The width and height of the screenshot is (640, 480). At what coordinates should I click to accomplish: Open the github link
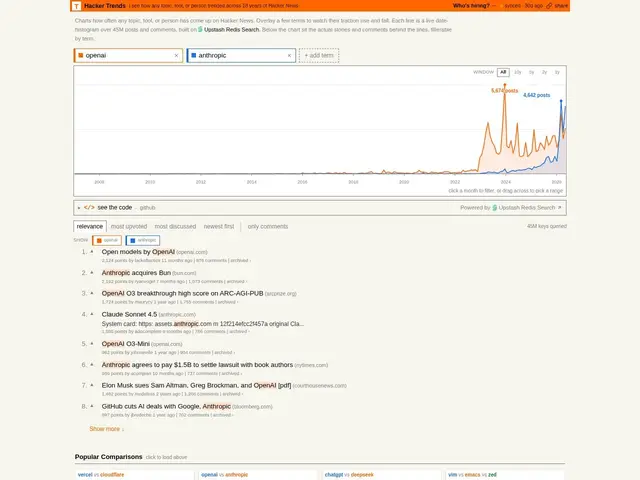(x=147, y=208)
